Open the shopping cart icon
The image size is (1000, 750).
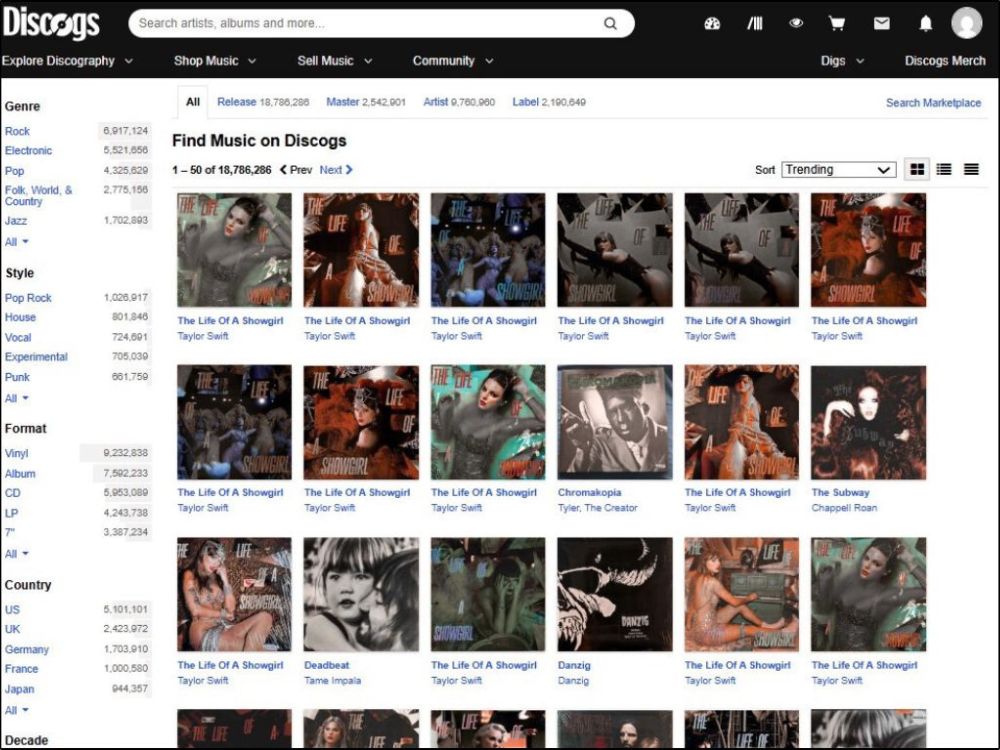point(837,24)
